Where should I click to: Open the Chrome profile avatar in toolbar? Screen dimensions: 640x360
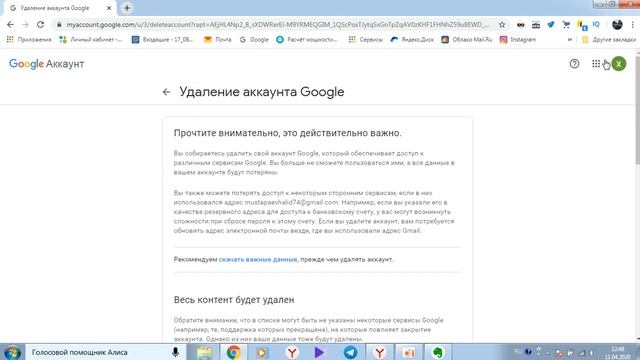617,24
